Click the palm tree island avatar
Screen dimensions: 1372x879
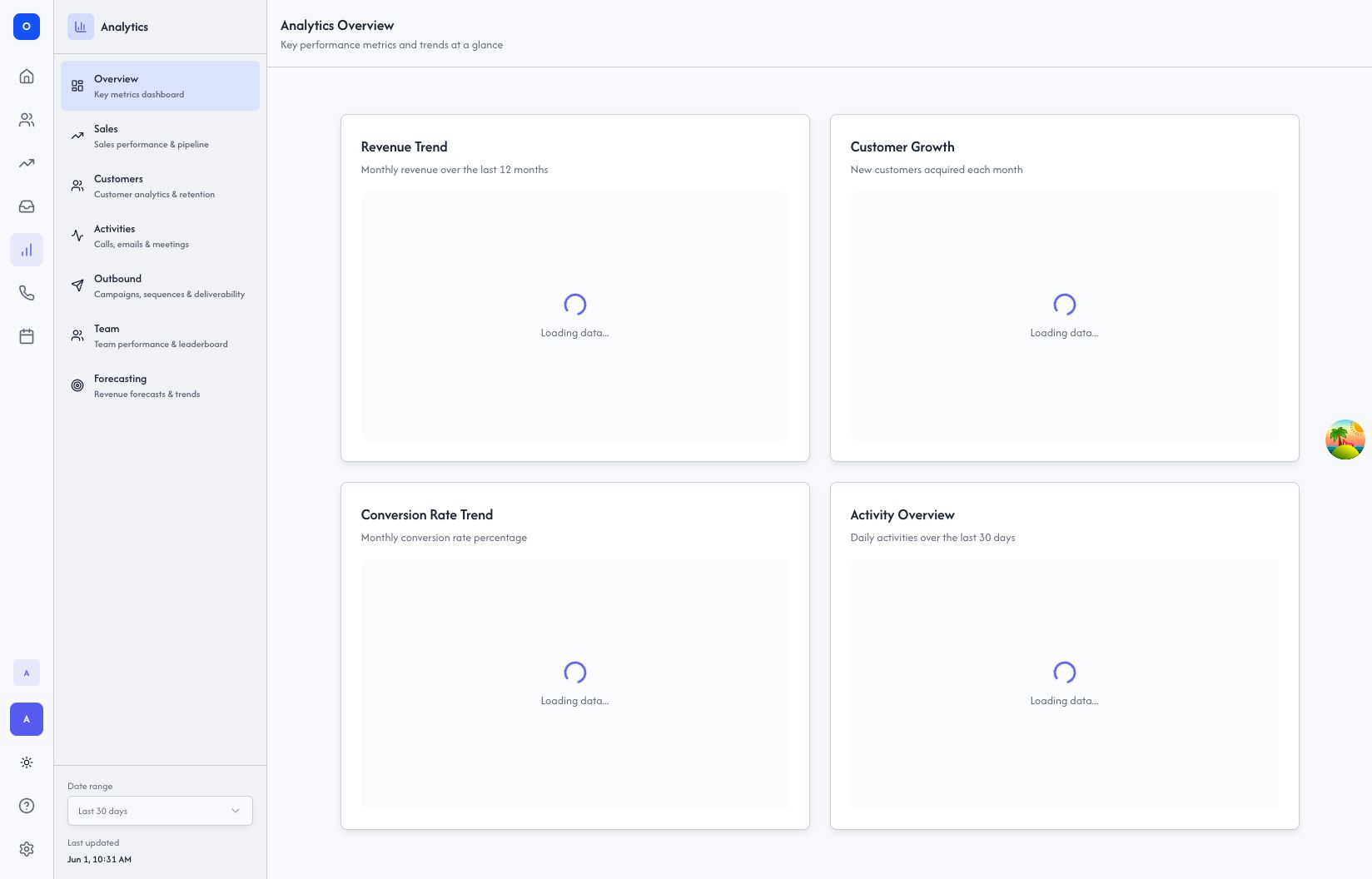[1345, 439]
